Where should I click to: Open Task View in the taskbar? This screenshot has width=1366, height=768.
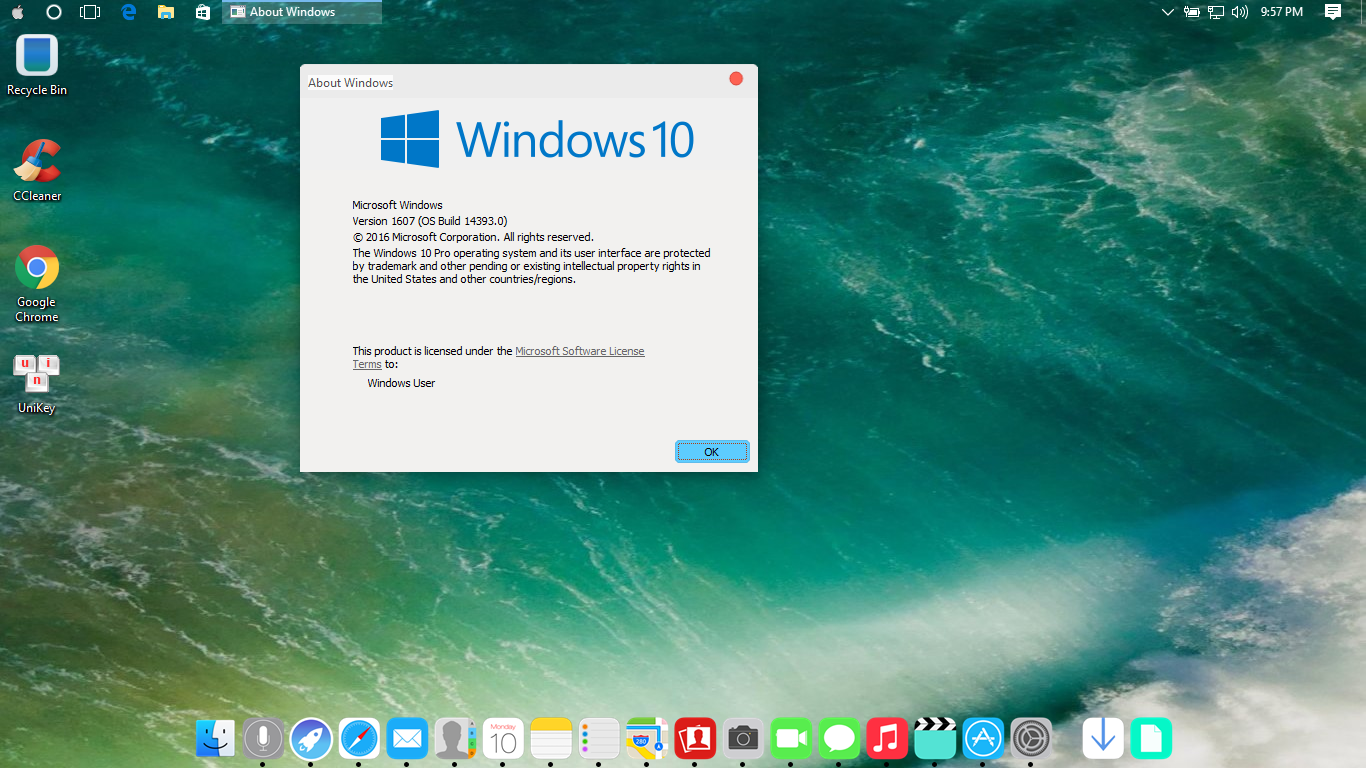point(90,12)
